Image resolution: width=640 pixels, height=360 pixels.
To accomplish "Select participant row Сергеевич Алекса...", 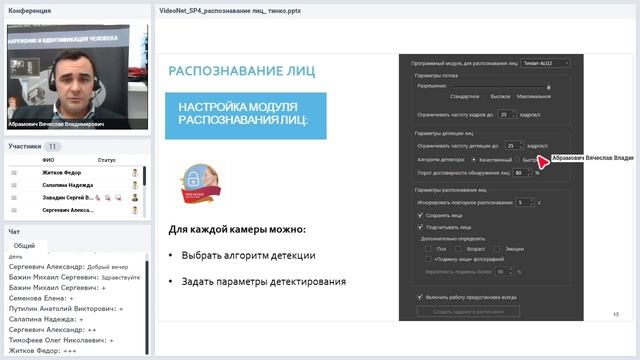I will click(x=76, y=211).
